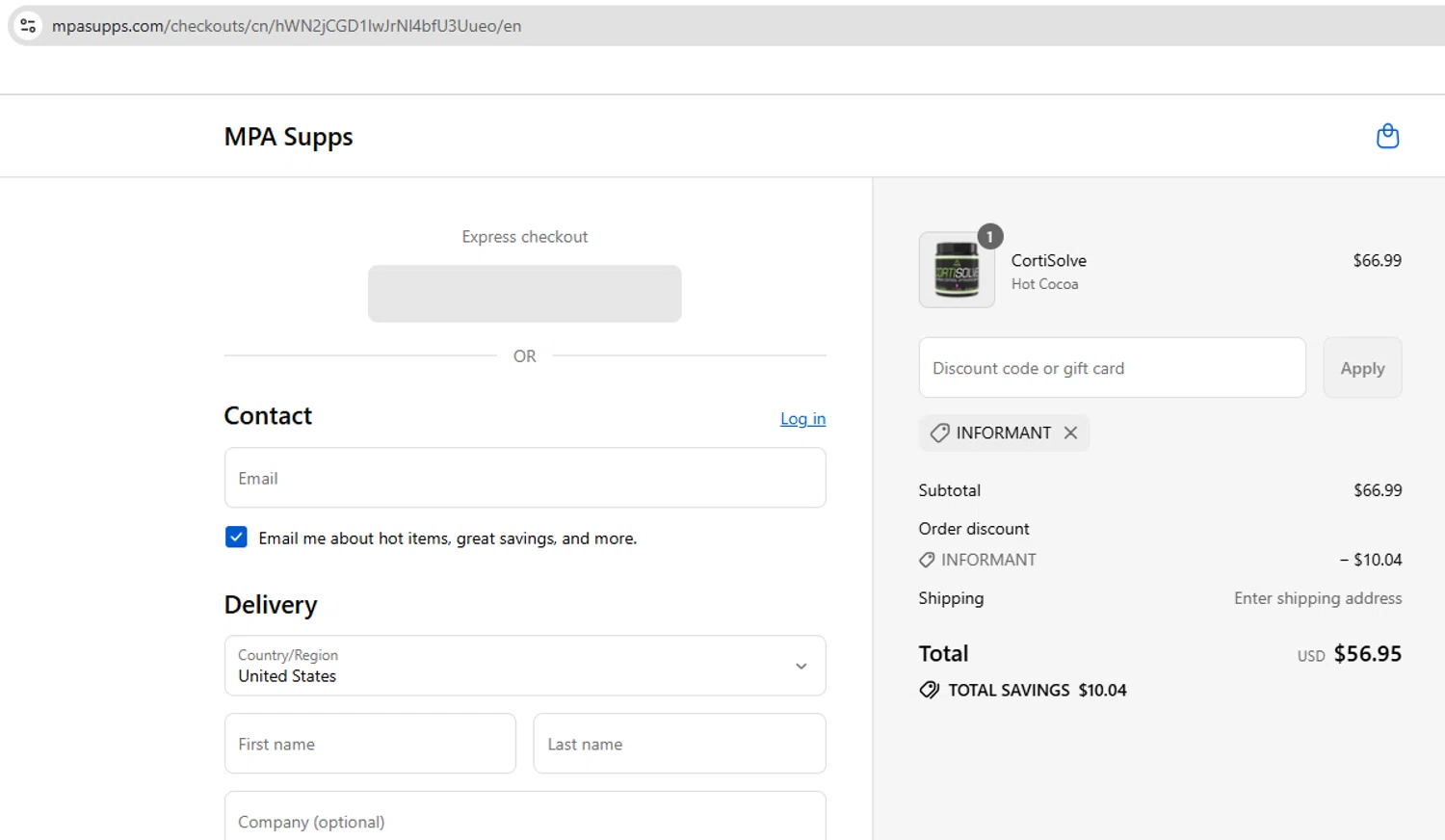Click the Order discount INFORMANT tag icon
The height and width of the screenshot is (840, 1445).
927,560
